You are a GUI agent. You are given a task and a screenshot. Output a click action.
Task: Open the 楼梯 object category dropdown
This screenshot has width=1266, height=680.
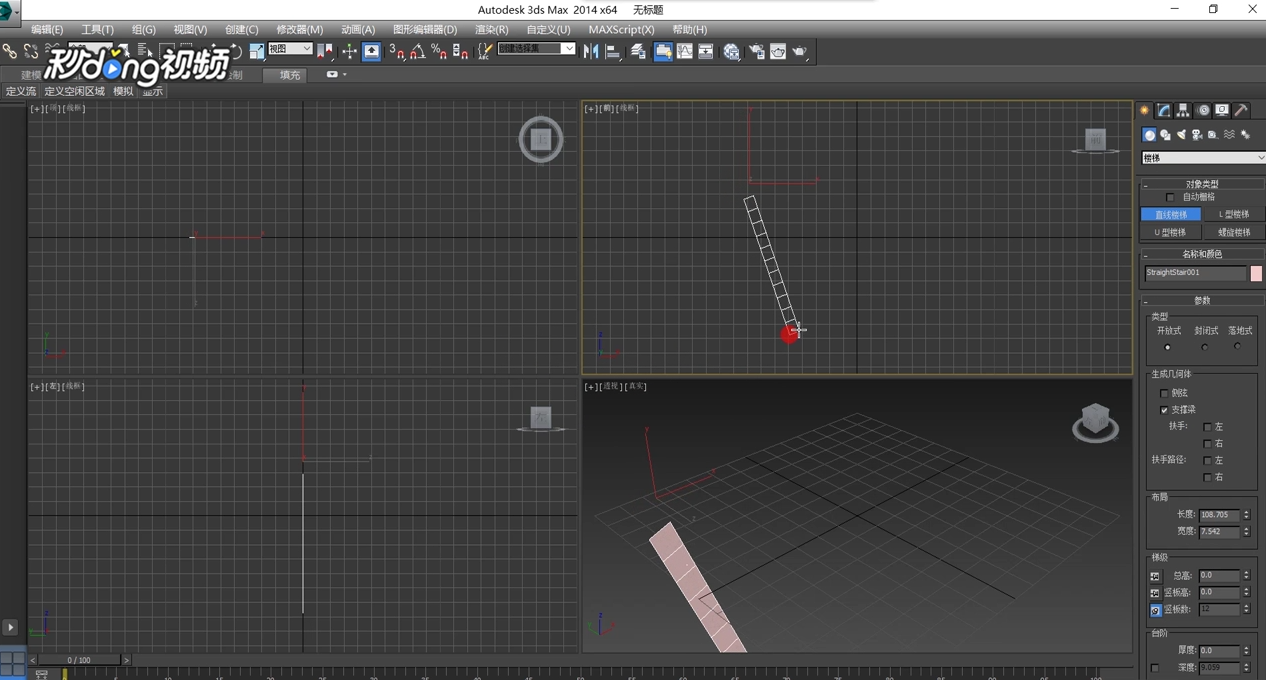click(x=1203, y=158)
